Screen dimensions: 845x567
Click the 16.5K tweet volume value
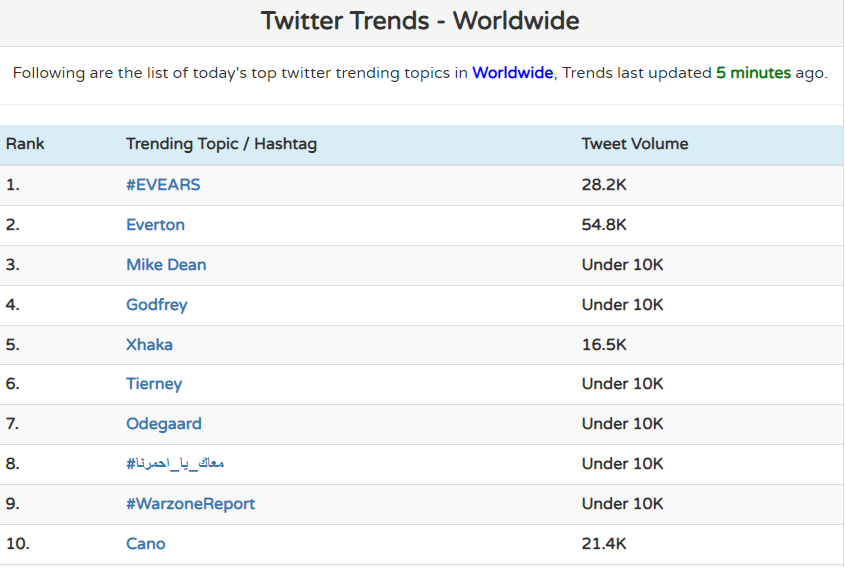click(604, 344)
